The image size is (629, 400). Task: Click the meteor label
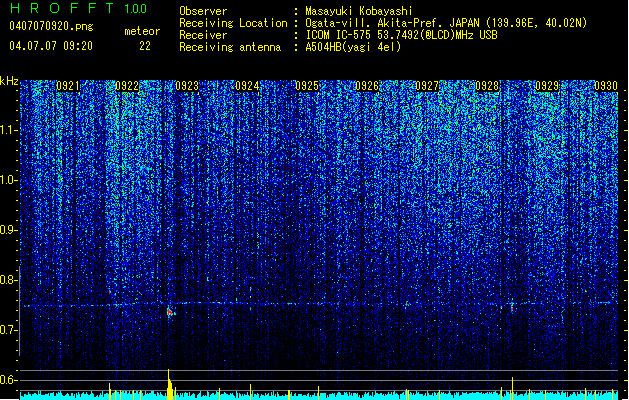tap(142, 31)
